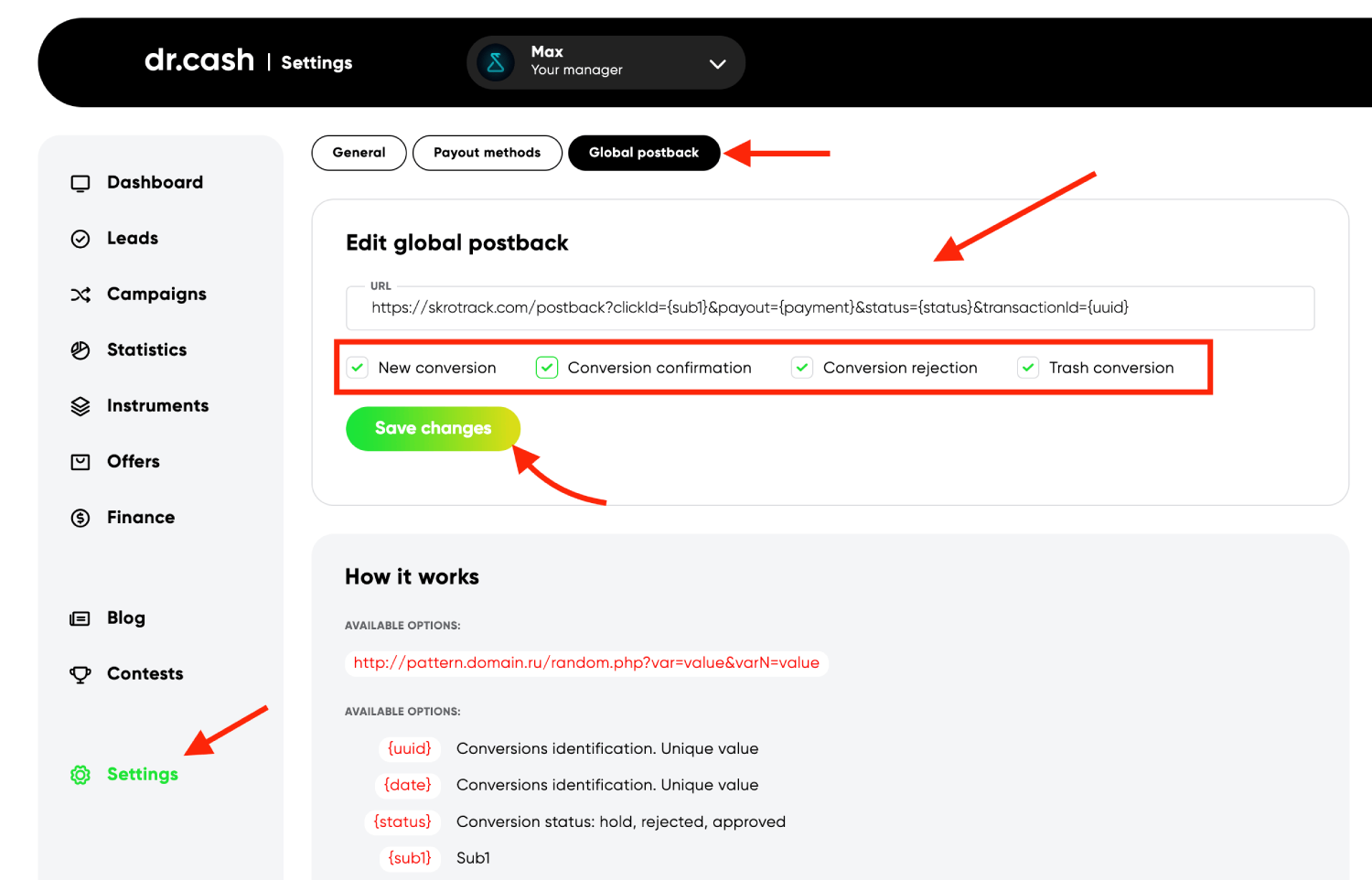Screen dimensions: 1372x880
Task: Click the Leads checkmark circle icon
Action: coord(80,239)
